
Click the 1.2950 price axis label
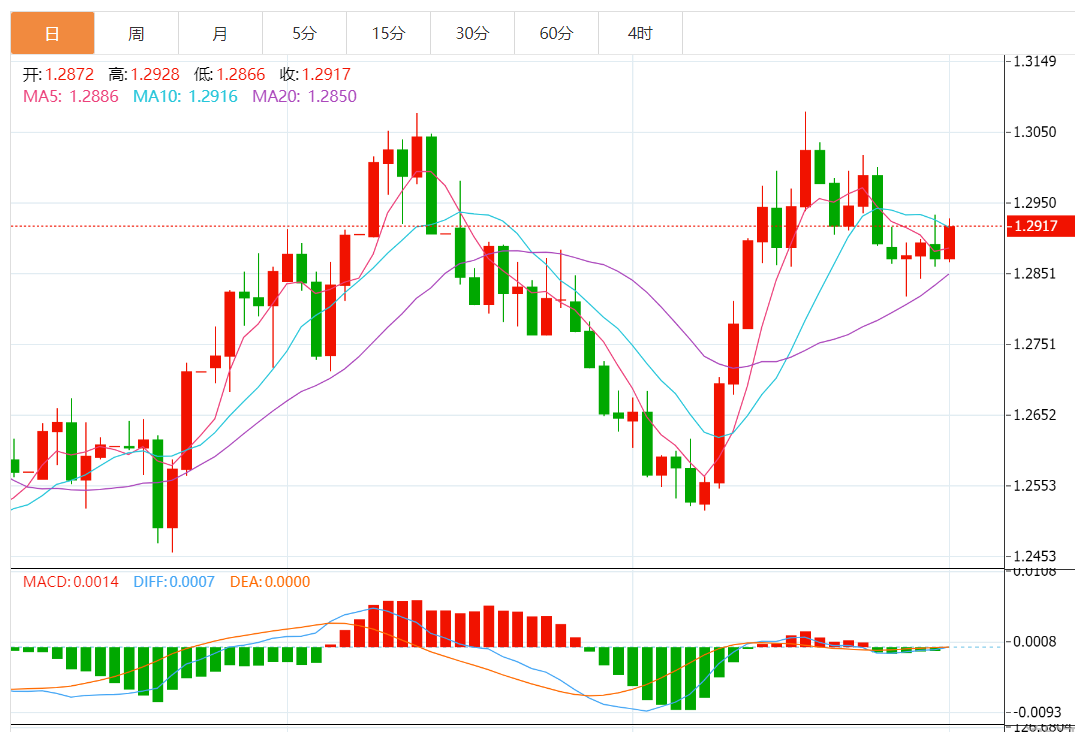1035,203
